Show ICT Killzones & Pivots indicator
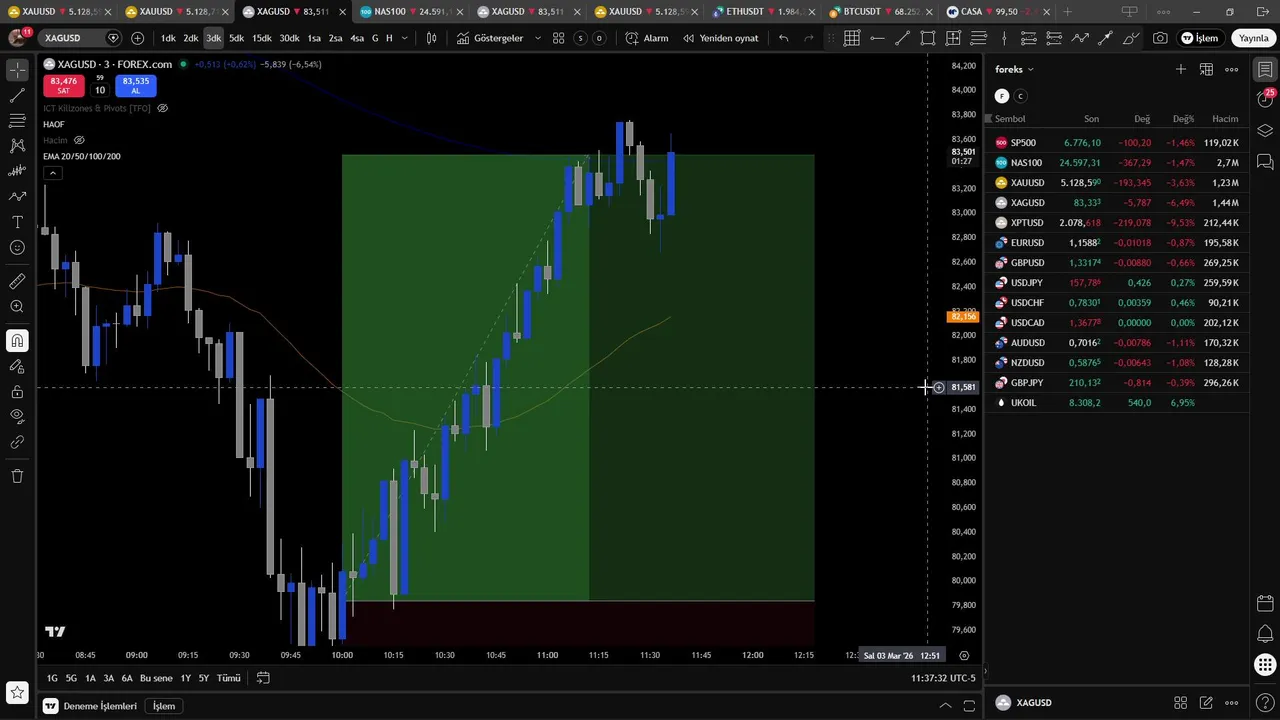 click(162, 108)
